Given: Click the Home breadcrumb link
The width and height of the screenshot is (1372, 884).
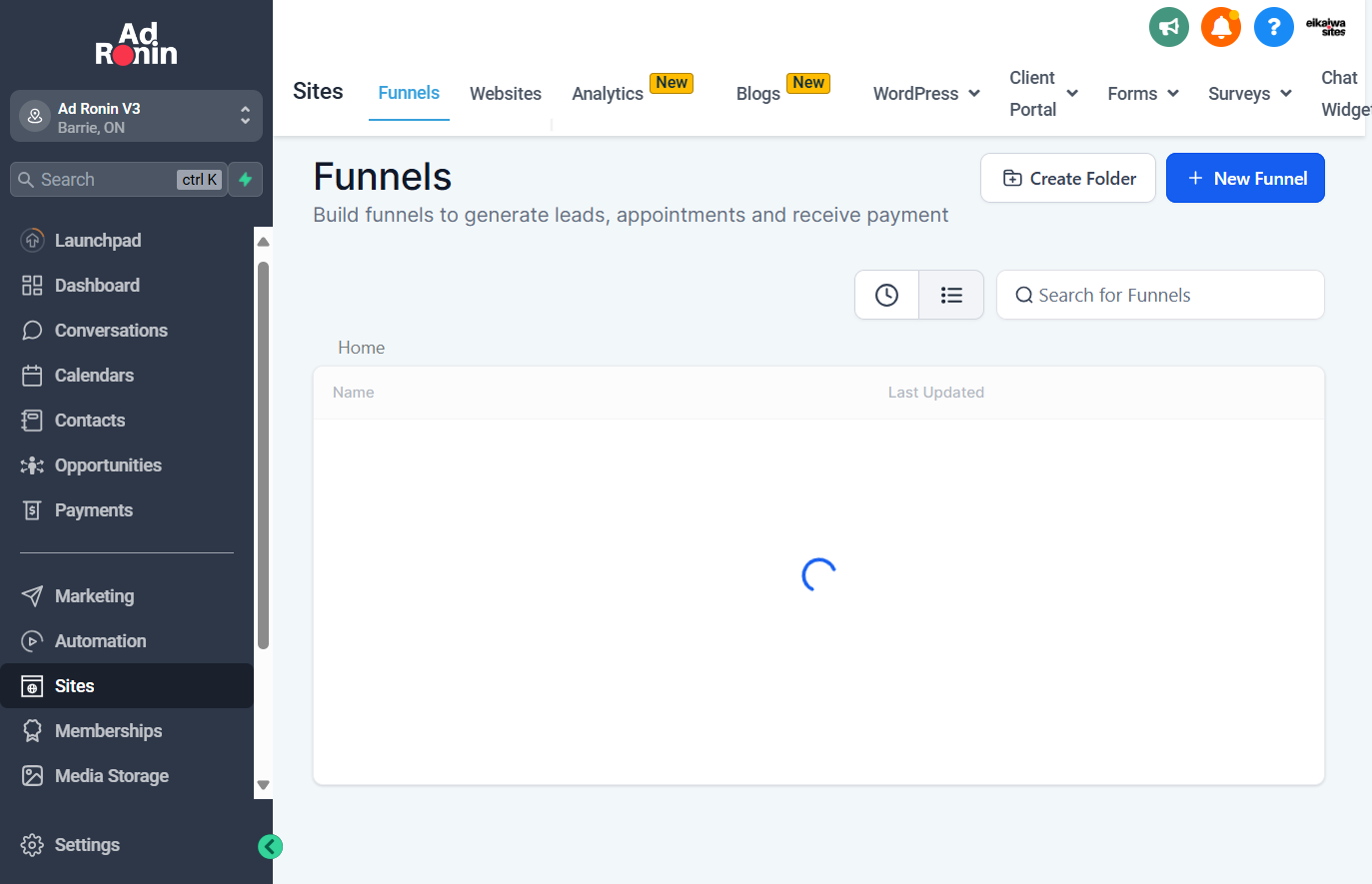Looking at the screenshot, I should pyautogui.click(x=361, y=348).
